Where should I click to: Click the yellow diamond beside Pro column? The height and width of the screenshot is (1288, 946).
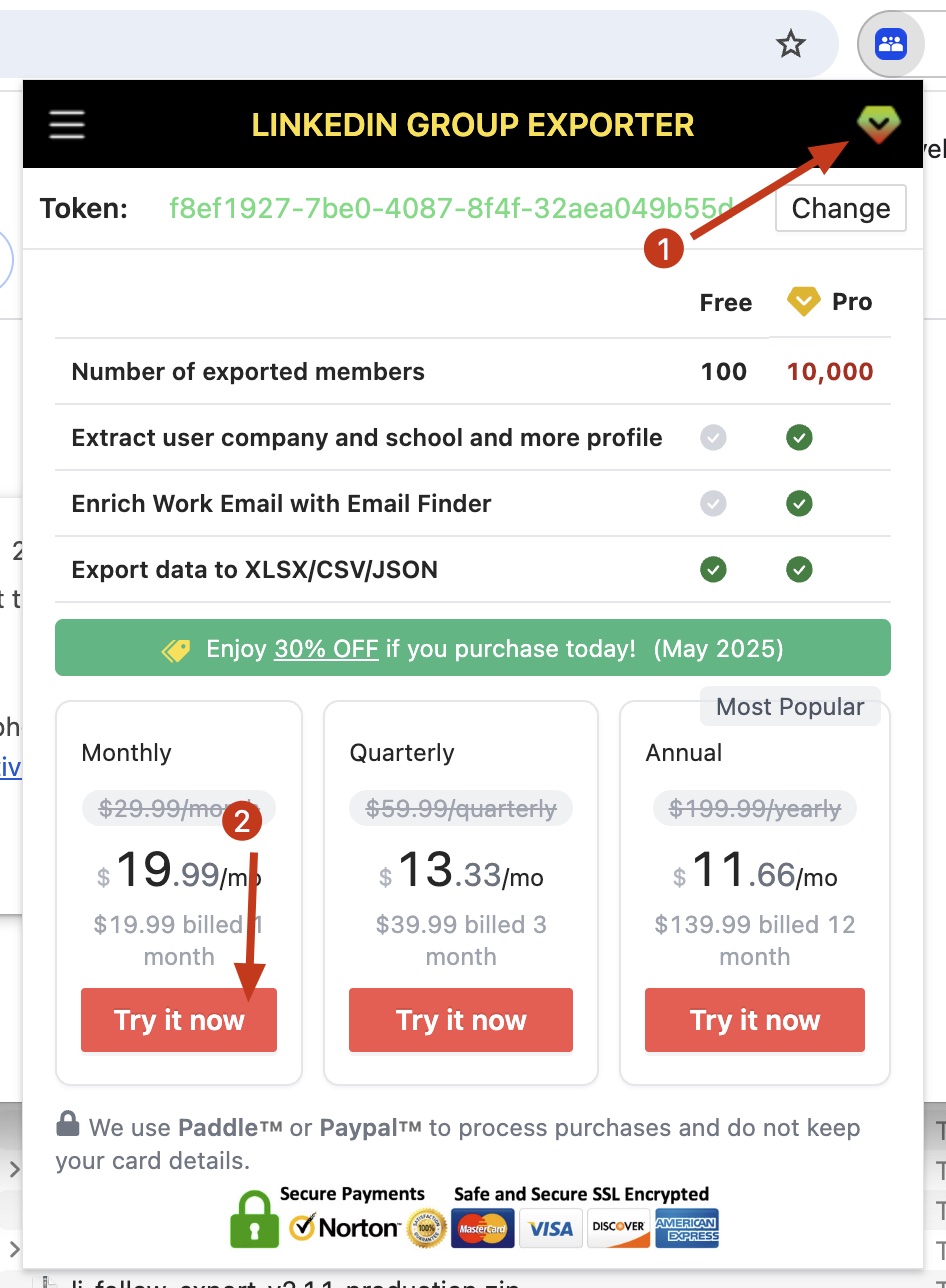tap(803, 301)
